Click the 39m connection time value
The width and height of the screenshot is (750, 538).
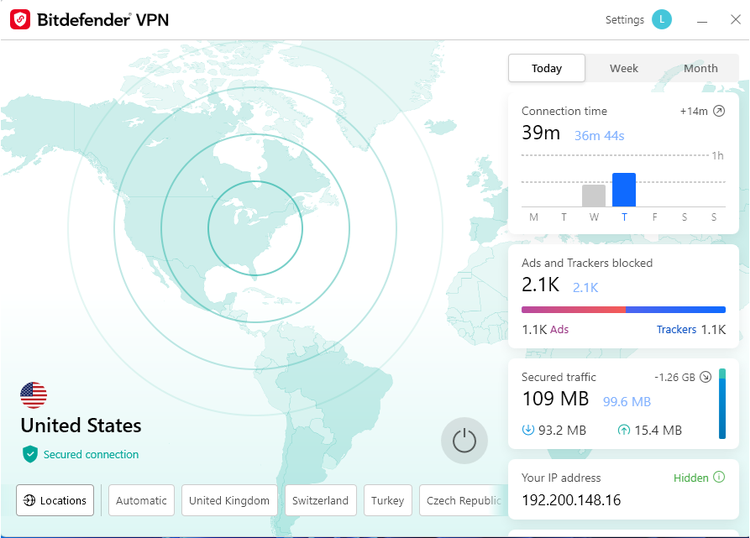click(x=540, y=133)
